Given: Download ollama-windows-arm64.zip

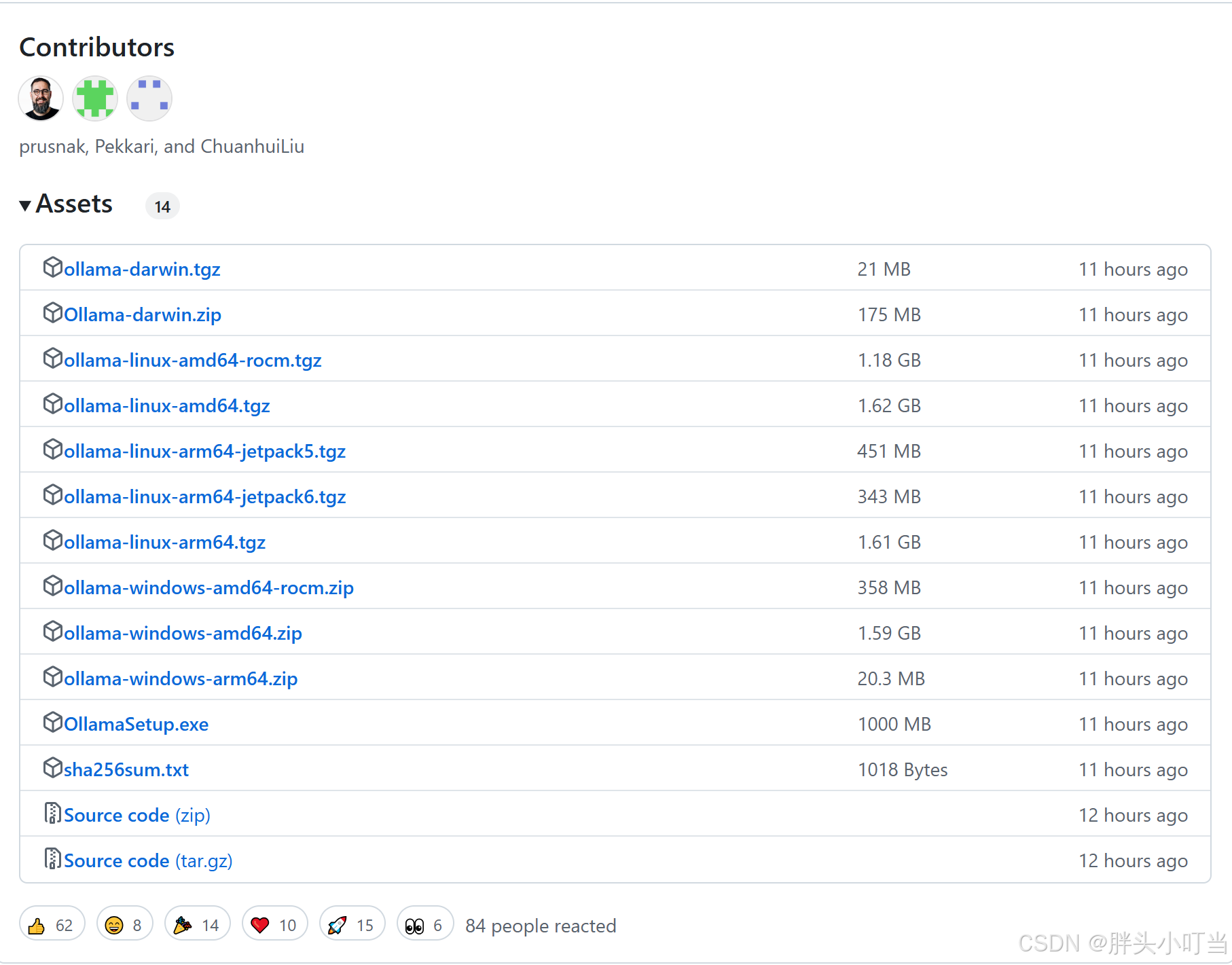Looking at the screenshot, I should (x=181, y=678).
